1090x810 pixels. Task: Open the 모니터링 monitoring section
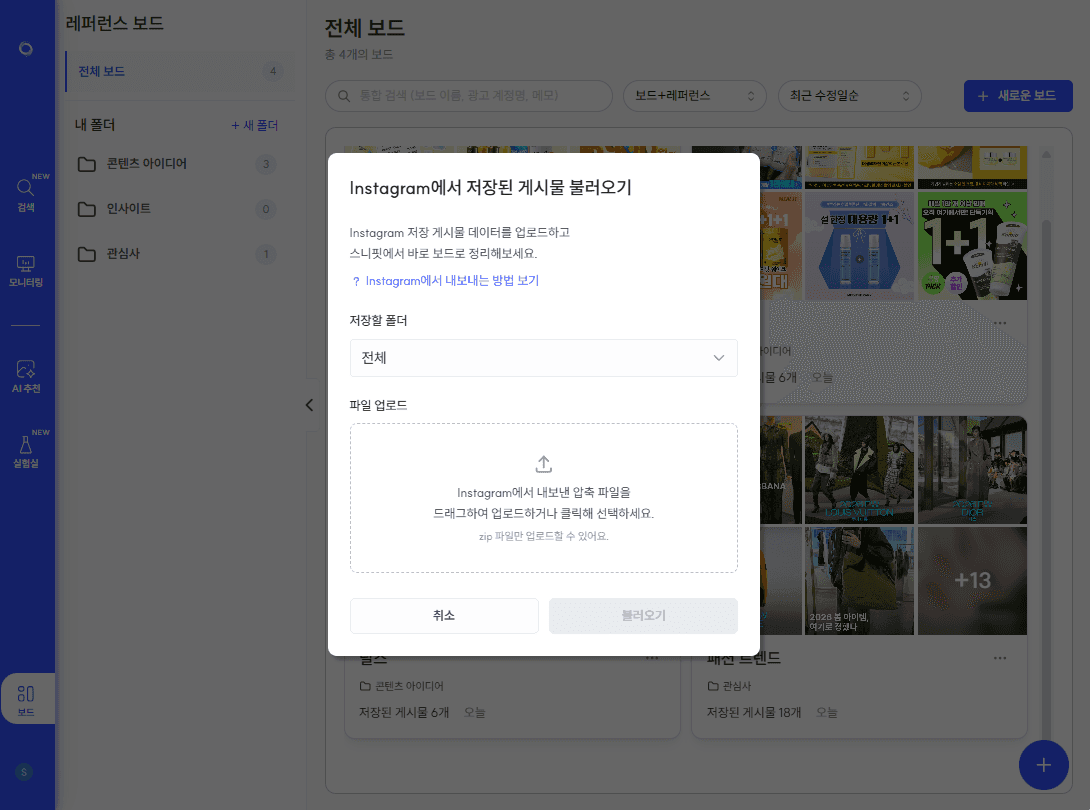[x=26, y=271]
